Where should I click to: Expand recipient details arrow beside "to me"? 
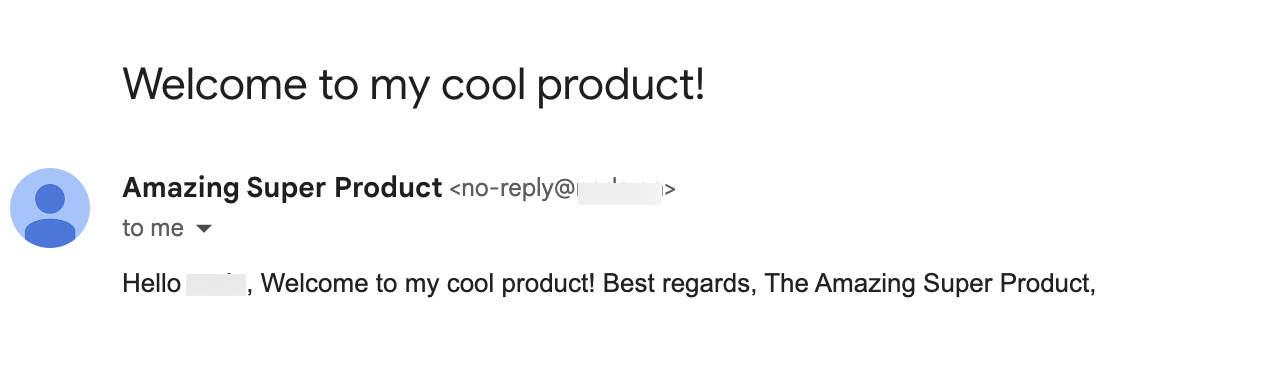tap(204, 229)
